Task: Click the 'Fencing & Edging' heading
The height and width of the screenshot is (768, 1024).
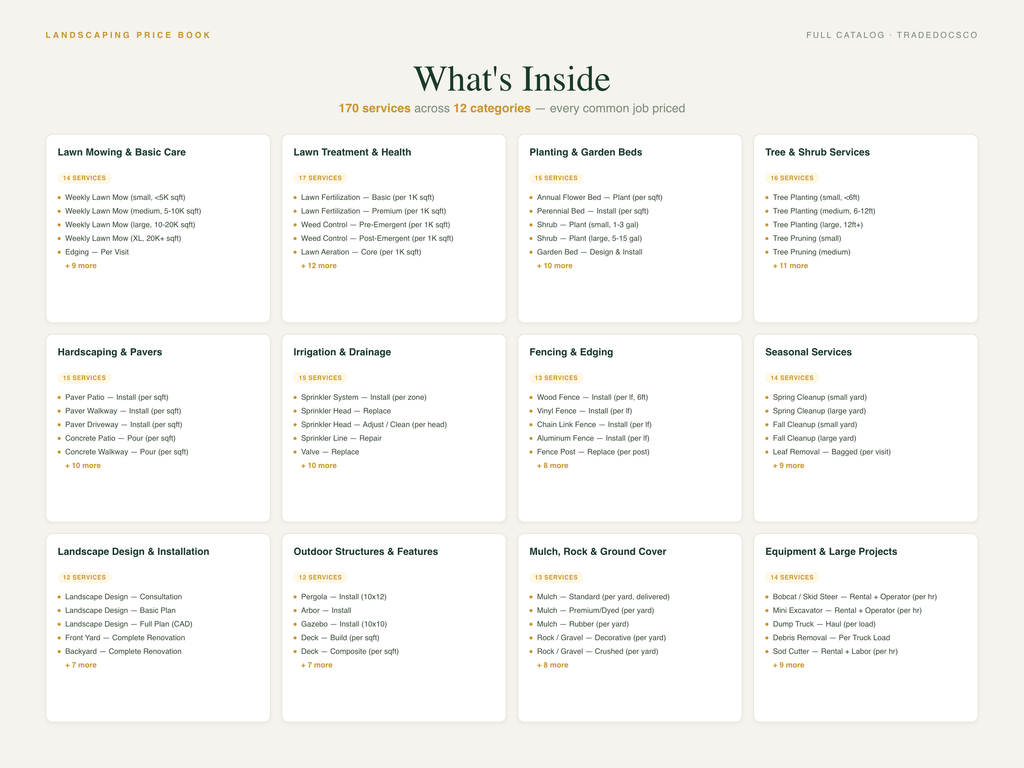Action: point(571,352)
